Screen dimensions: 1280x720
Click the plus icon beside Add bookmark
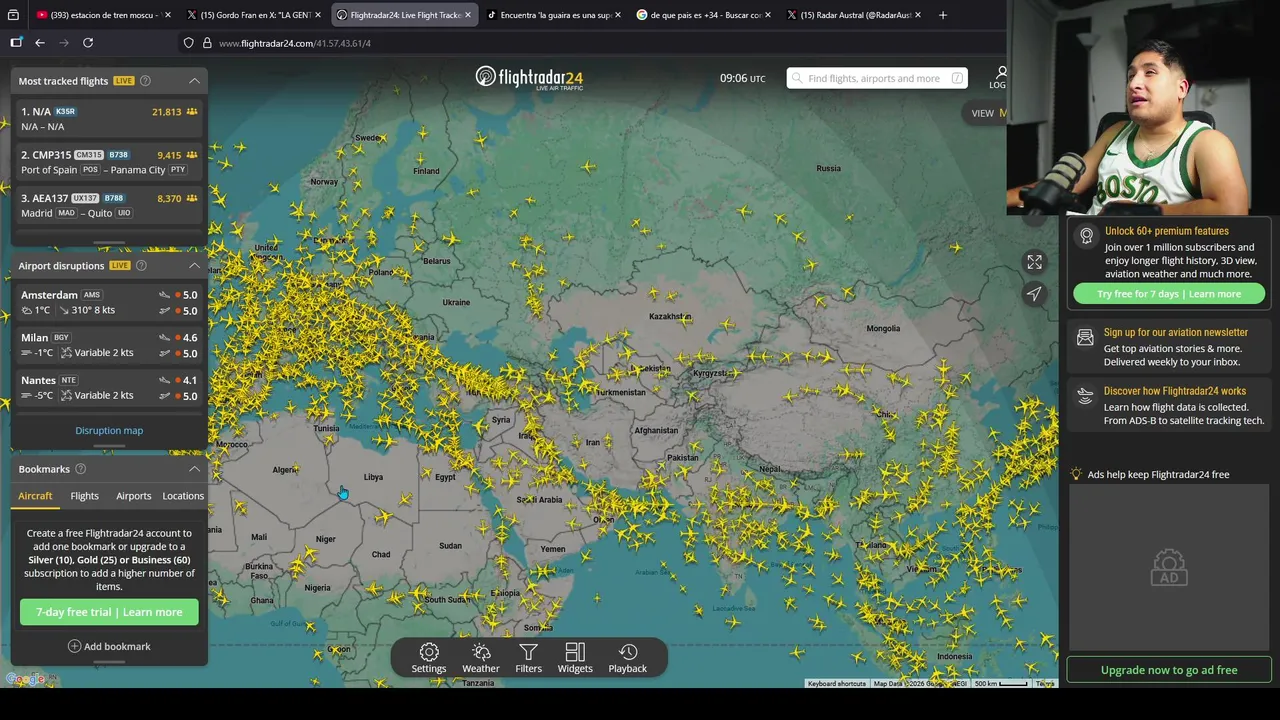point(74,646)
